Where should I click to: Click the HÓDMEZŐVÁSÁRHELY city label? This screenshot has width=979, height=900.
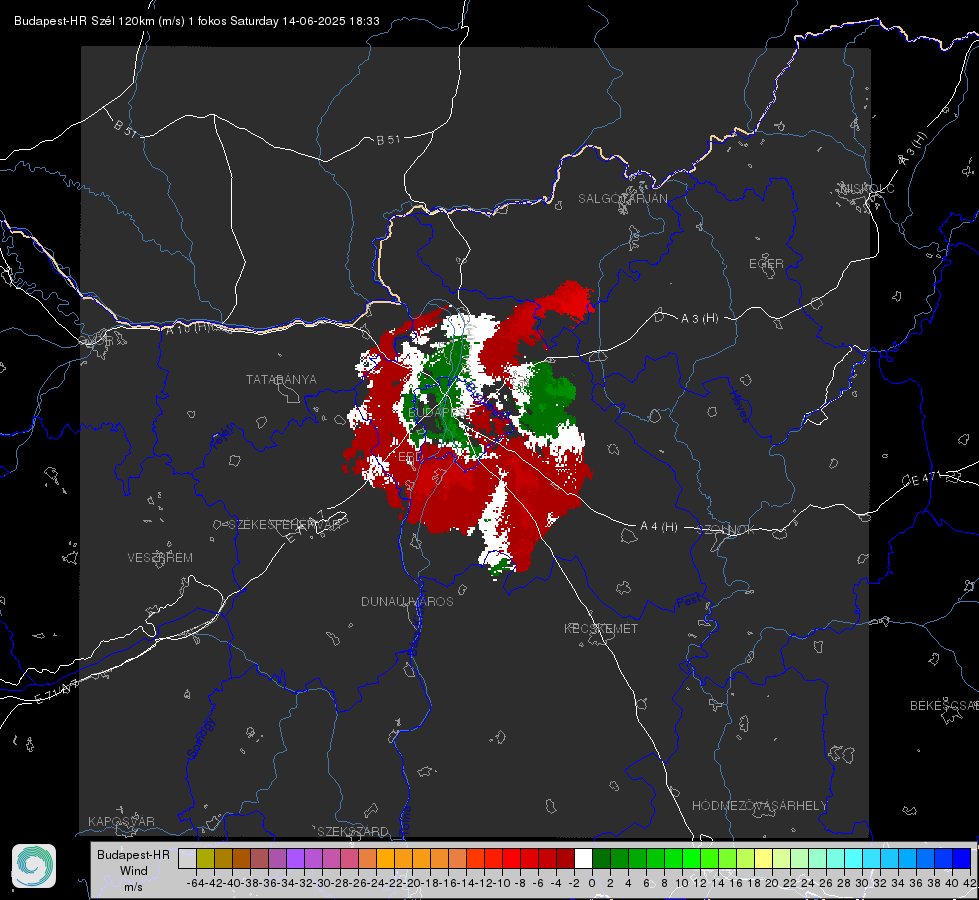pyautogui.click(x=759, y=806)
